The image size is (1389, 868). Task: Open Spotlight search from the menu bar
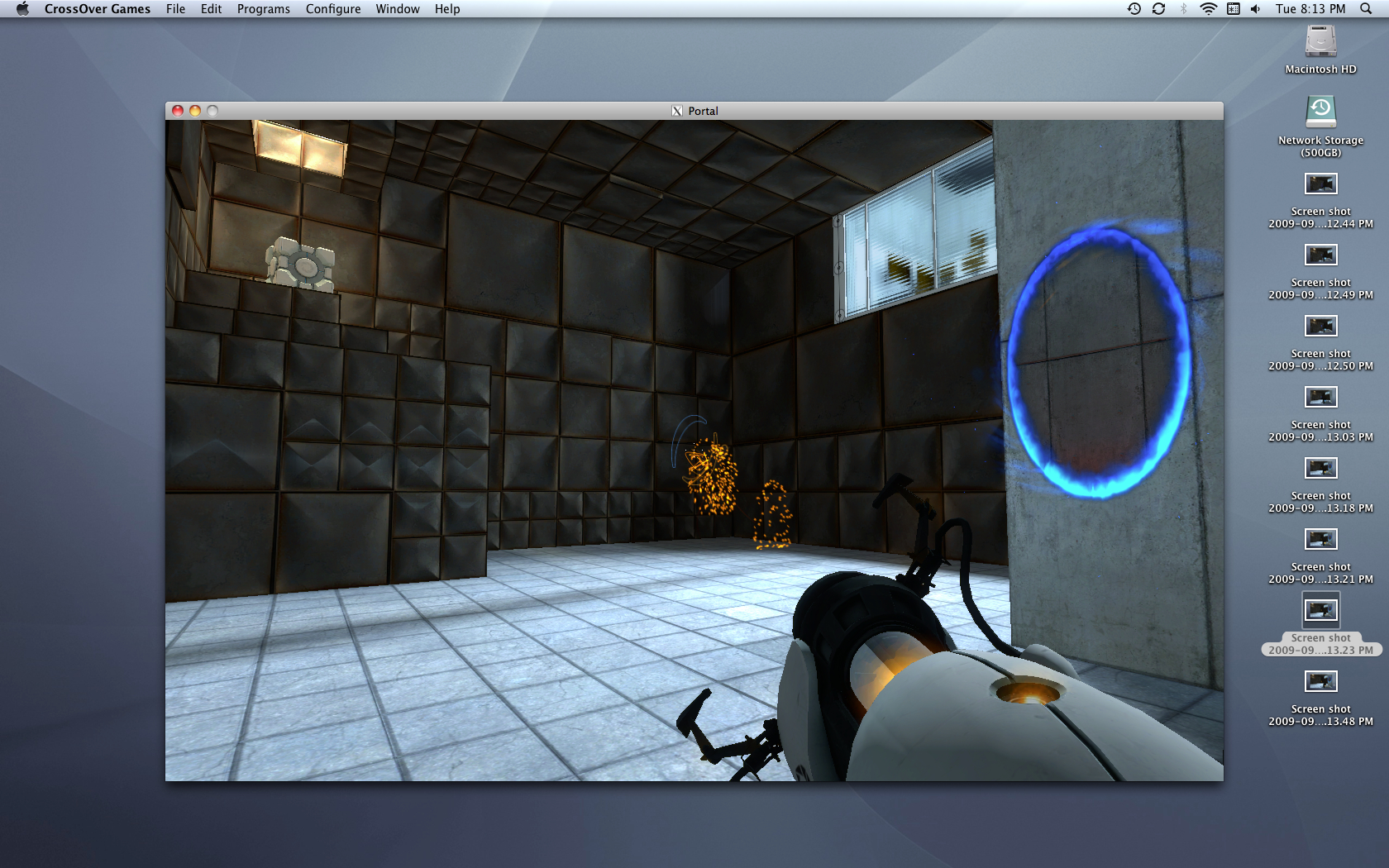[x=1364, y=9]
